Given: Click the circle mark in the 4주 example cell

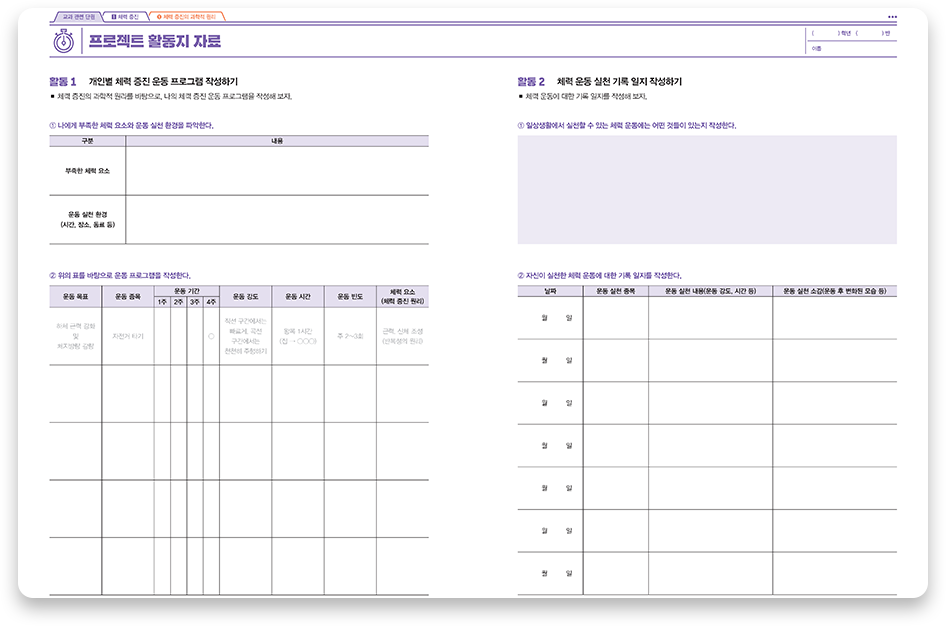Looking at the screenshot, I should (211, 336).
